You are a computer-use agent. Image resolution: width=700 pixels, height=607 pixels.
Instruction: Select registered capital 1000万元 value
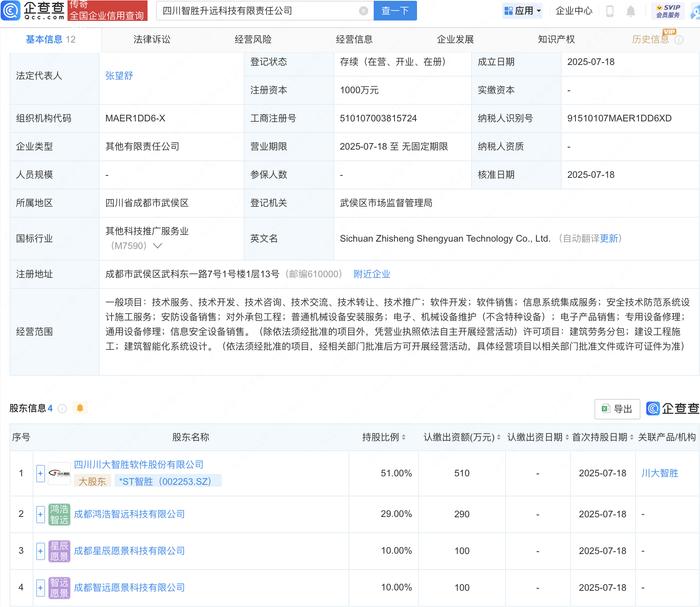tap(359, 90)
